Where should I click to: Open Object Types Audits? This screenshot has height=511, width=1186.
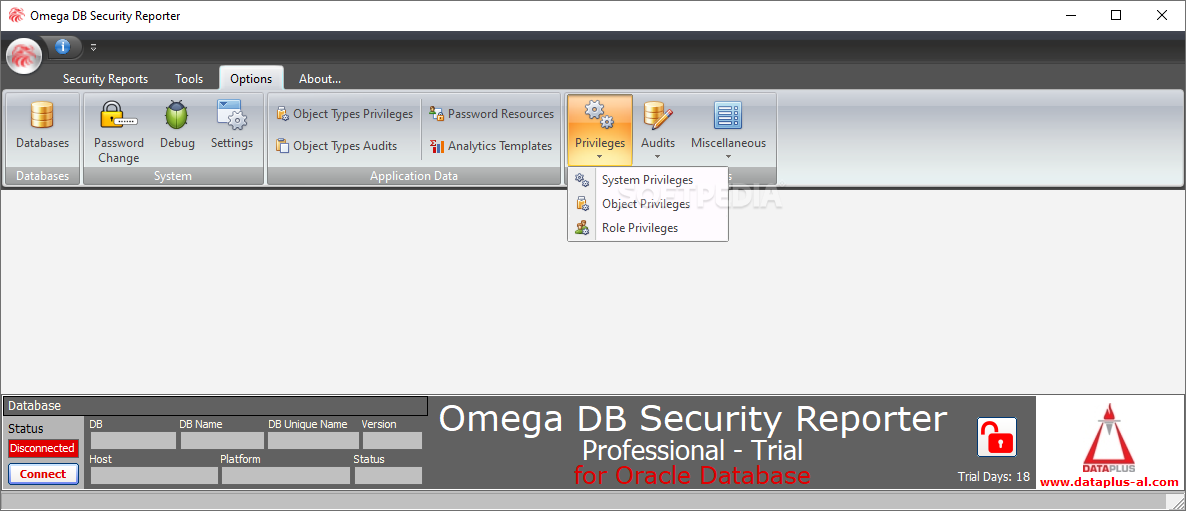coord(337,146)
